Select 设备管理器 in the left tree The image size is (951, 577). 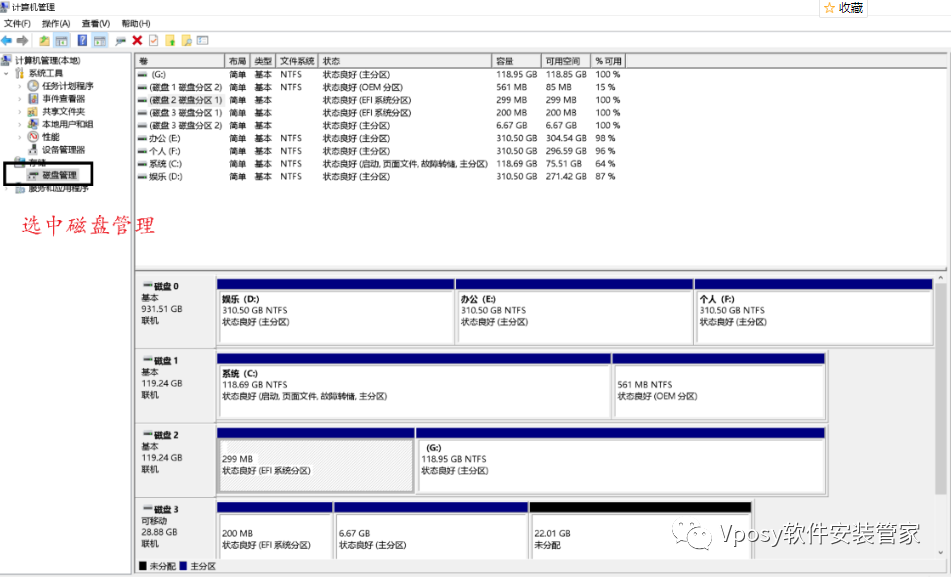63,150
